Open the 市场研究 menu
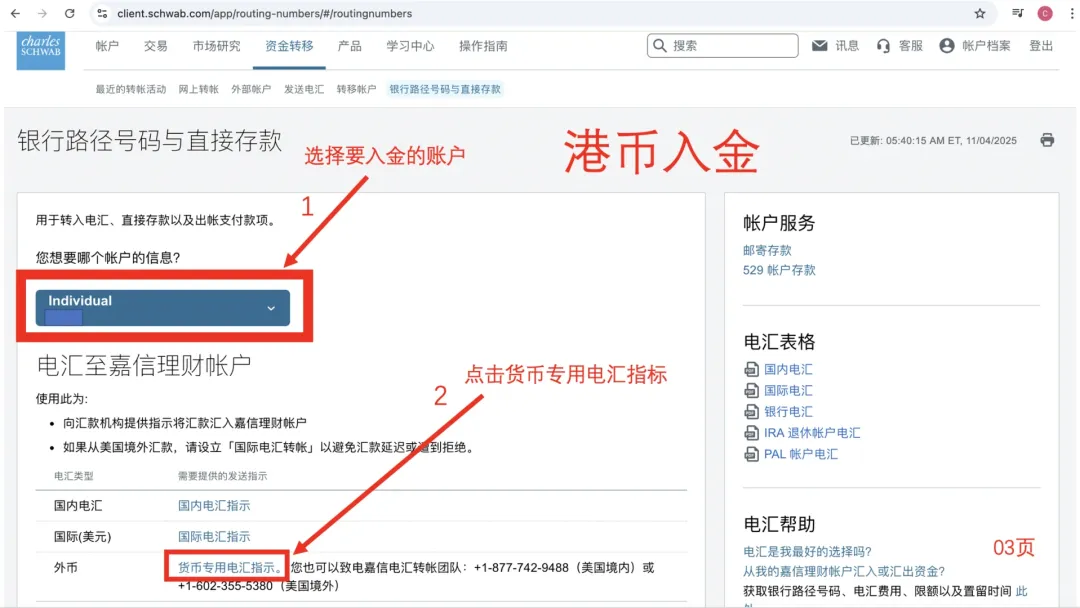This screenshot has width=1080, height=608. pyautogui.click(x=216, y=46)
